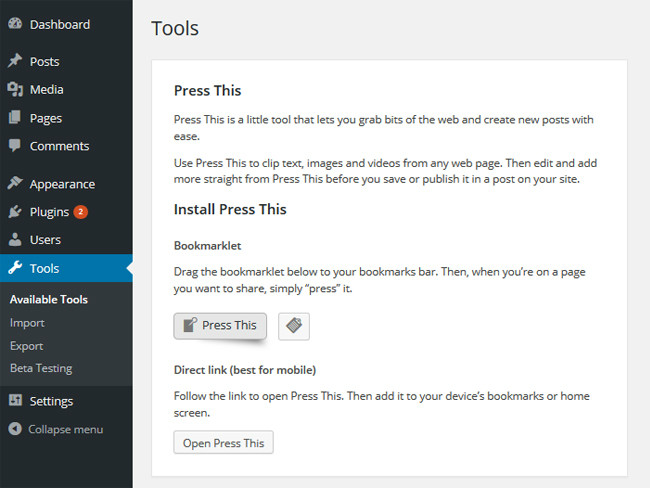The image size is (650, 488).
Task: Click the paragraph starting 'Use Press This to clip'
Action: tap(385, 171)
